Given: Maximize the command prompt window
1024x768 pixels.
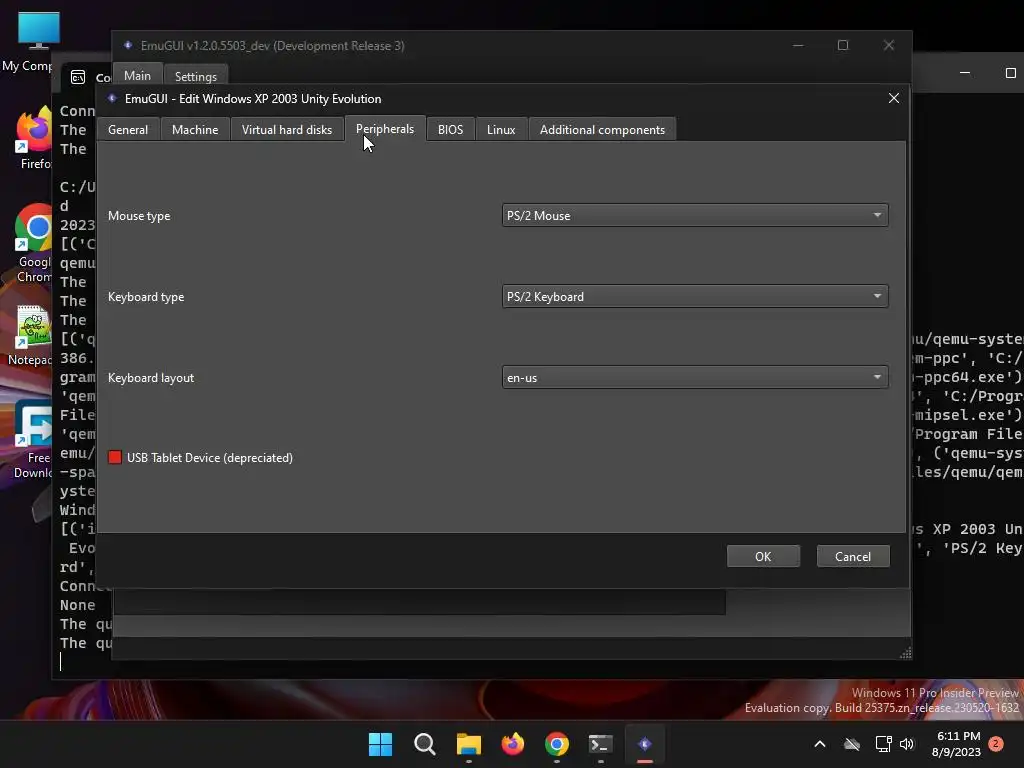Looking at the screenshot, I should coord(1010,72).
